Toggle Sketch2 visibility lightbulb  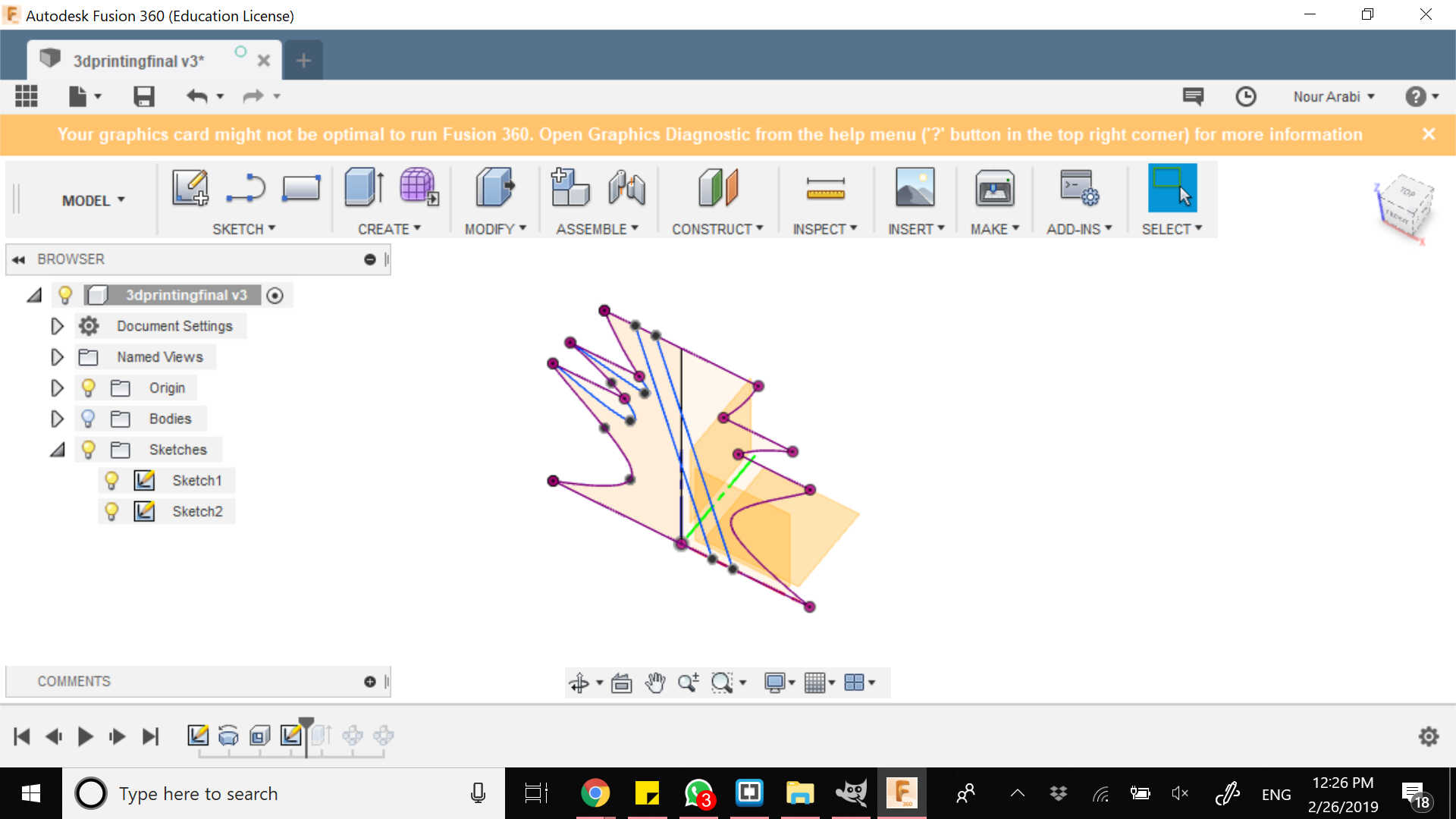(x=111, y=511)
